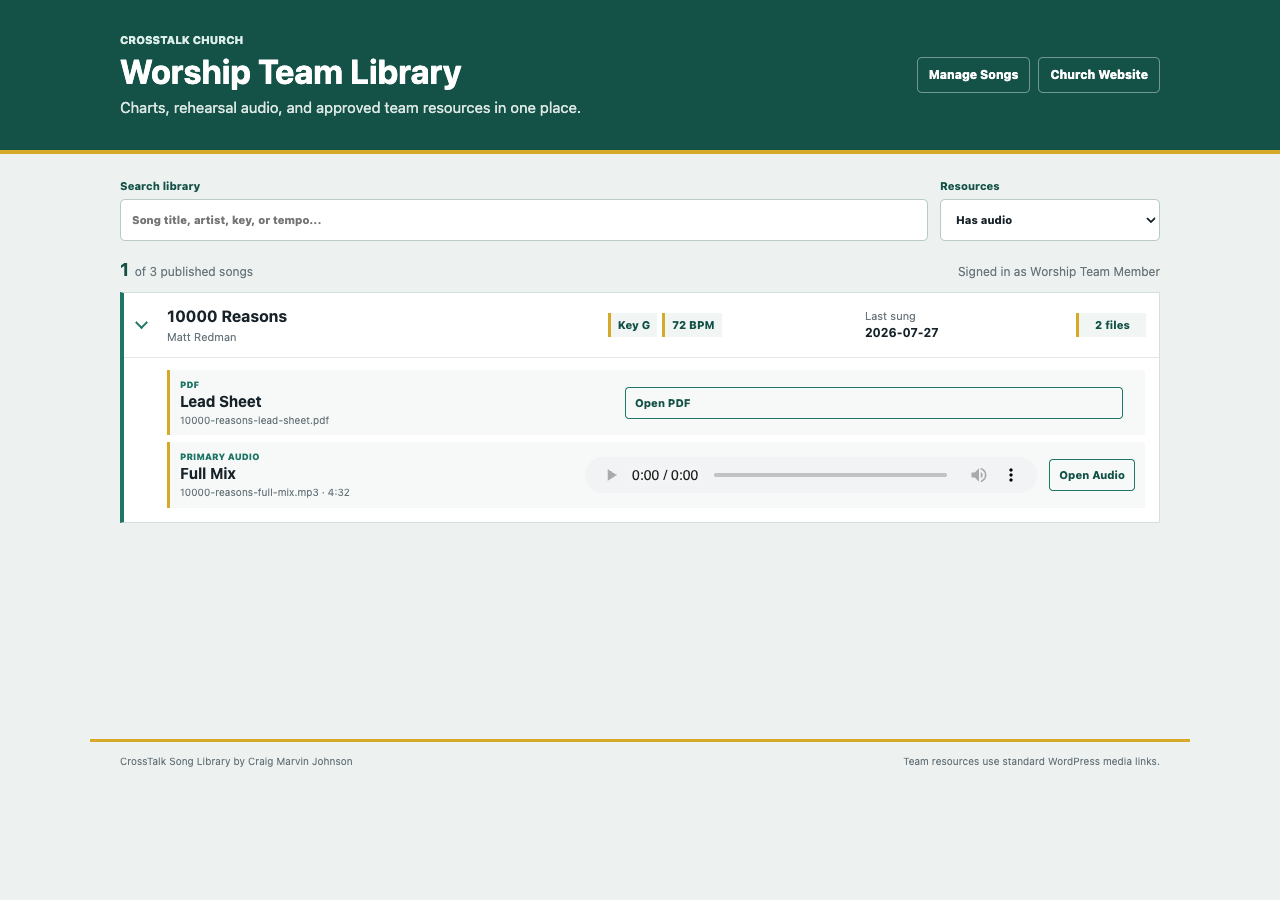
Task: Mute the Full Mix audio volume
Action: coord(979,475)
